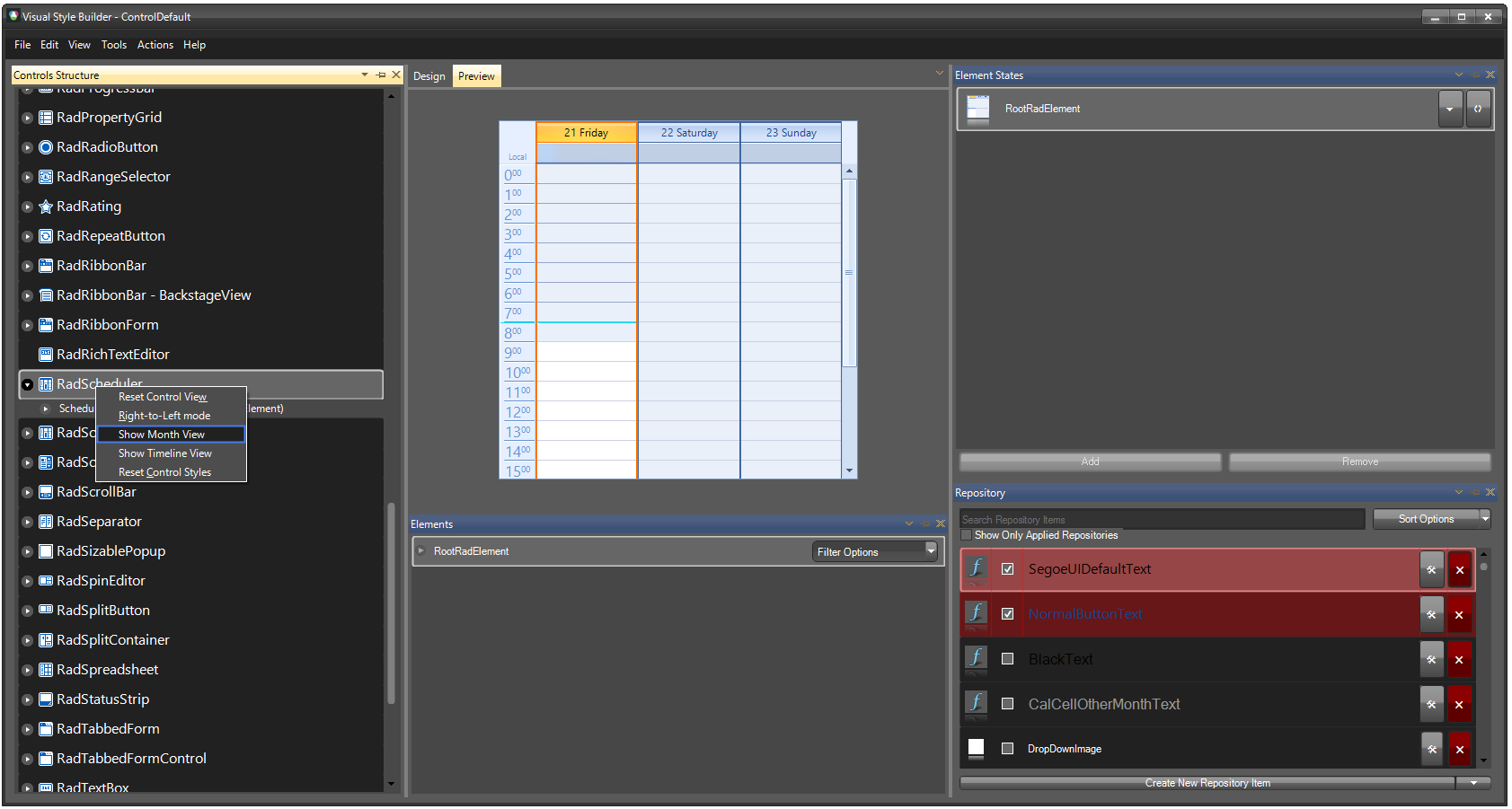This screenshot has width=1512, height=809.
Task: Click the RadScrollBar control icon
Action: (46, 492)
